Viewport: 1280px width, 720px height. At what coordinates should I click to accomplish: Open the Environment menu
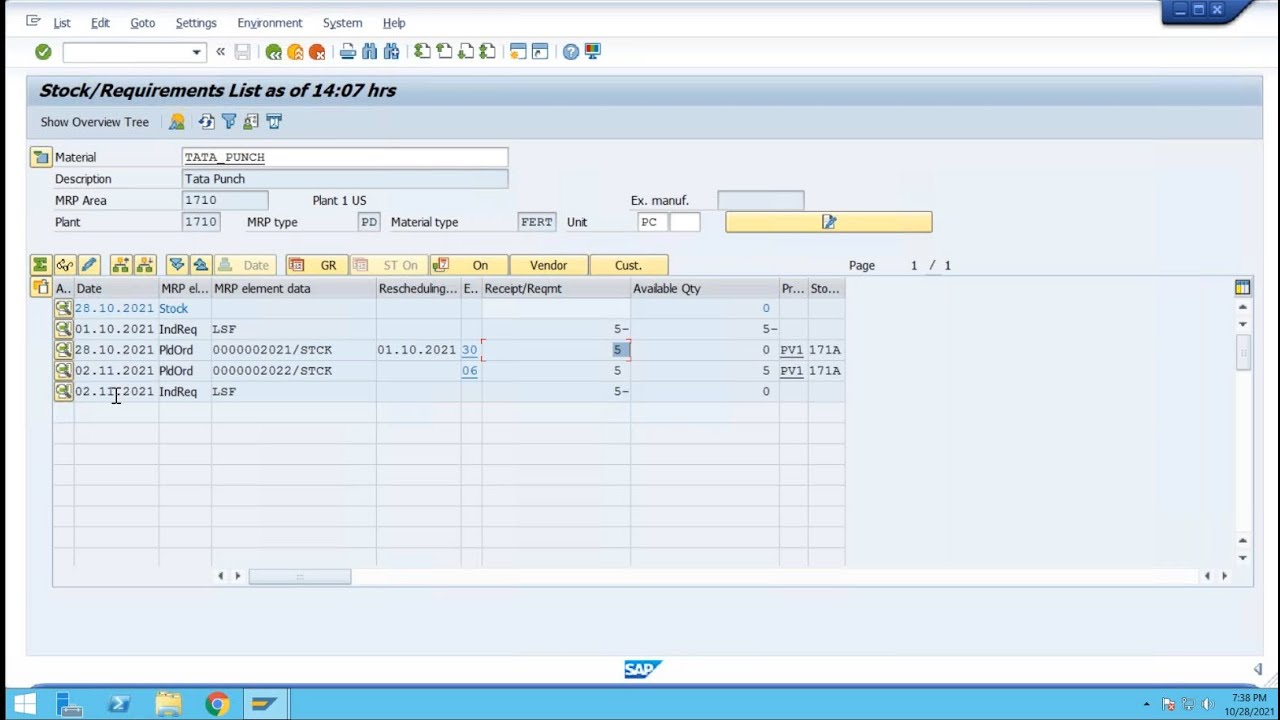270,23
